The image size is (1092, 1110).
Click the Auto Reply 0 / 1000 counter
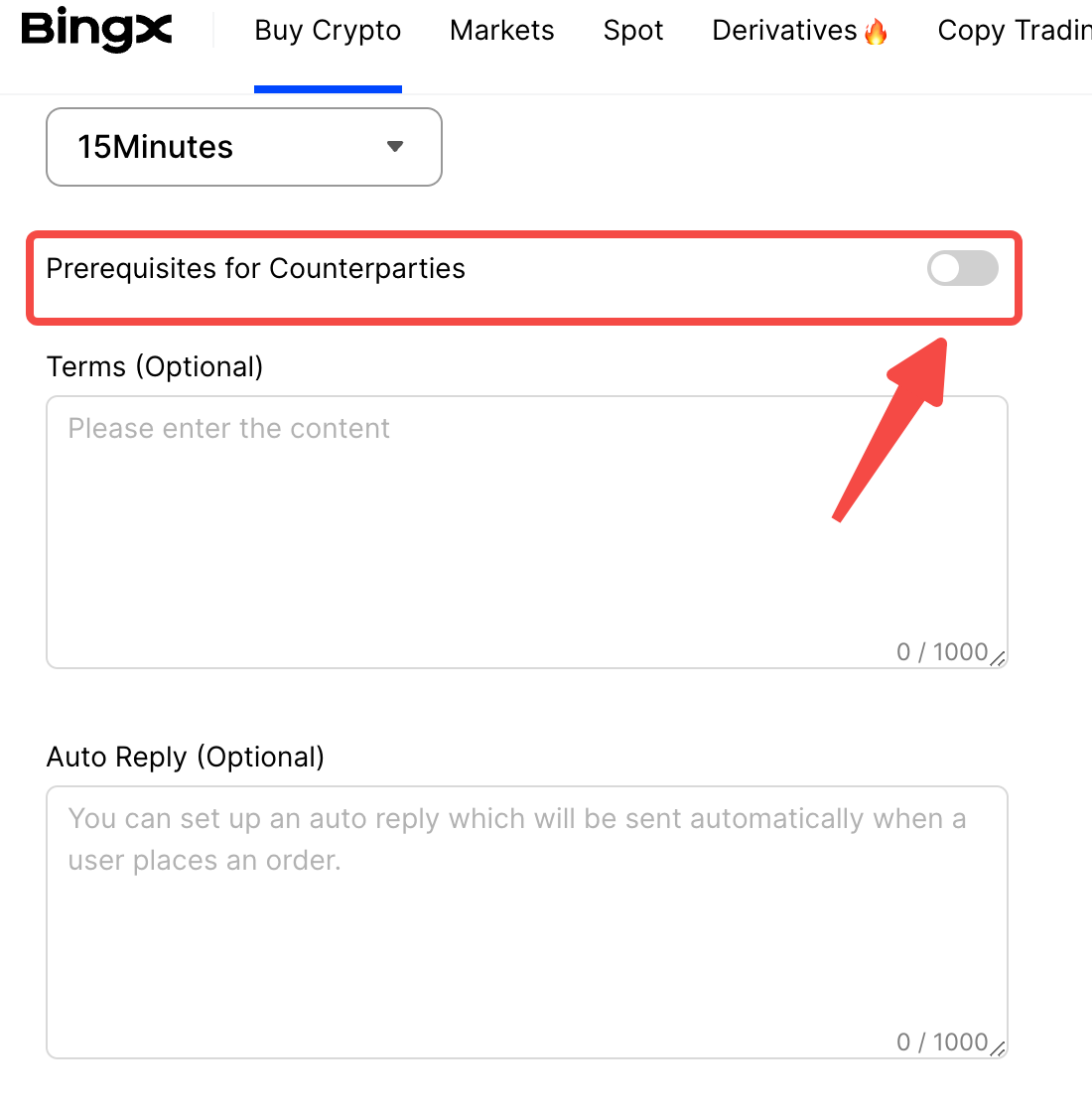click(941, 1042)
